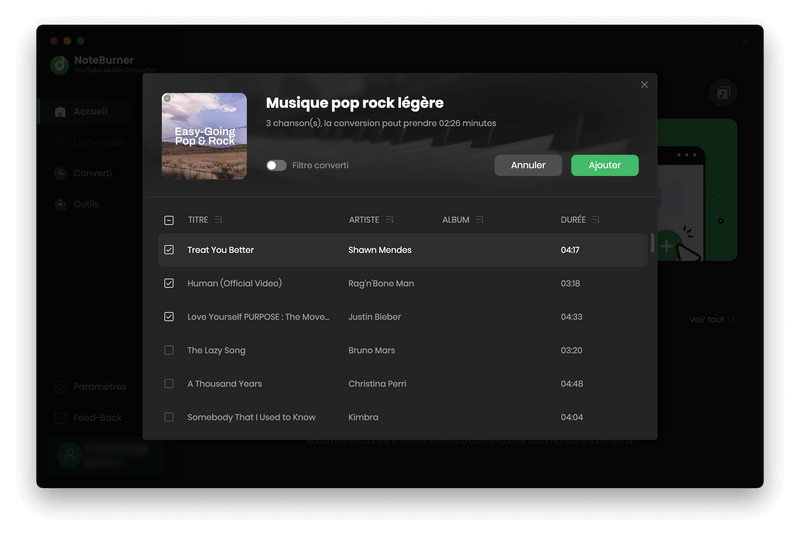Open Accueil in the sidebar
The image size is (800, 536).
pyautogui.click(x=83, y=111)
